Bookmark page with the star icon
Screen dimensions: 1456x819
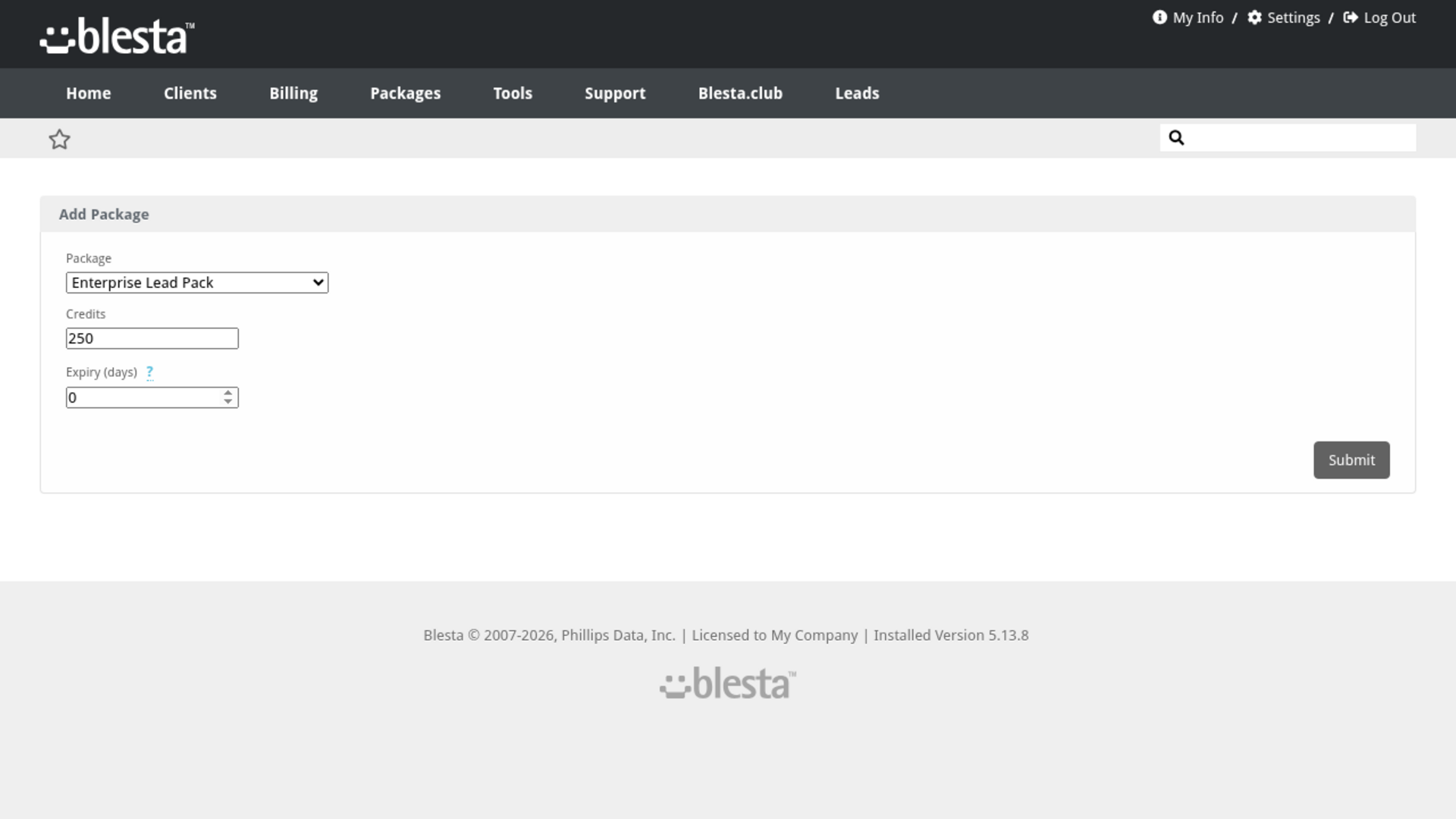pyautogui.click(x=59, y=140)
